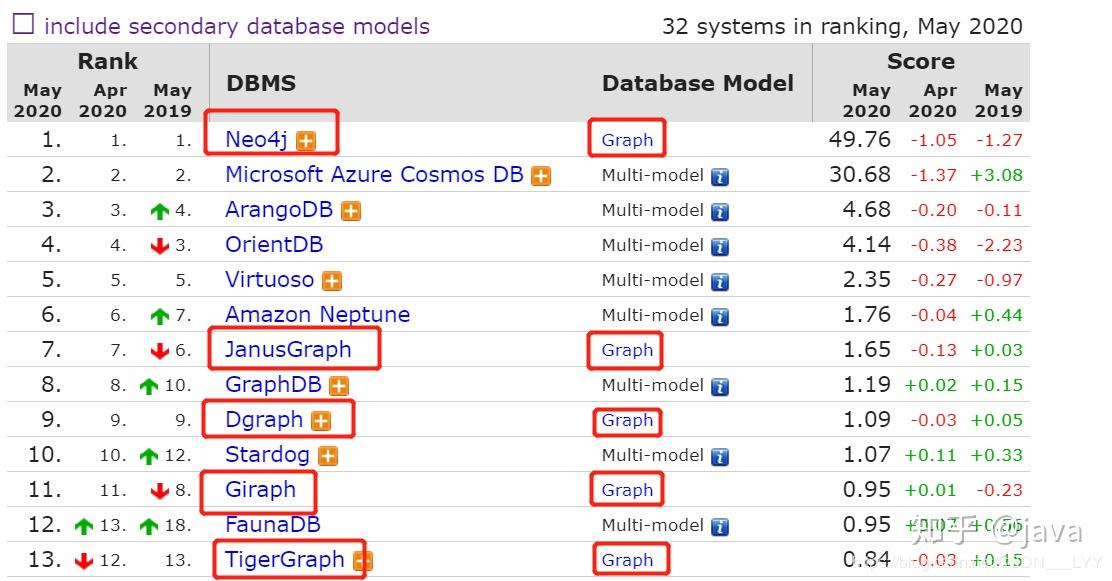Click the info icon in the FaunaDB row
The width and height of the screenshot is (1112, 581).
point(719,527)
